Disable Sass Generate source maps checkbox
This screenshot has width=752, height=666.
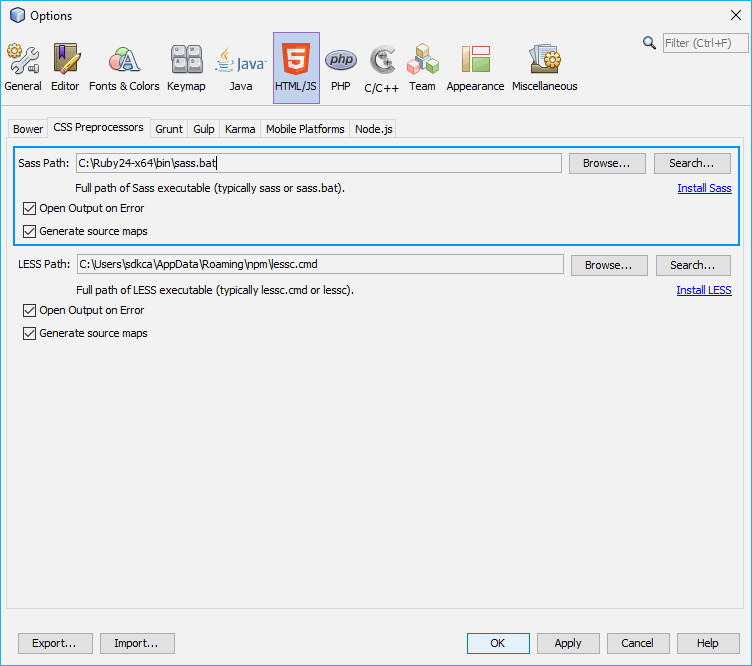click(x=30, y=232)
